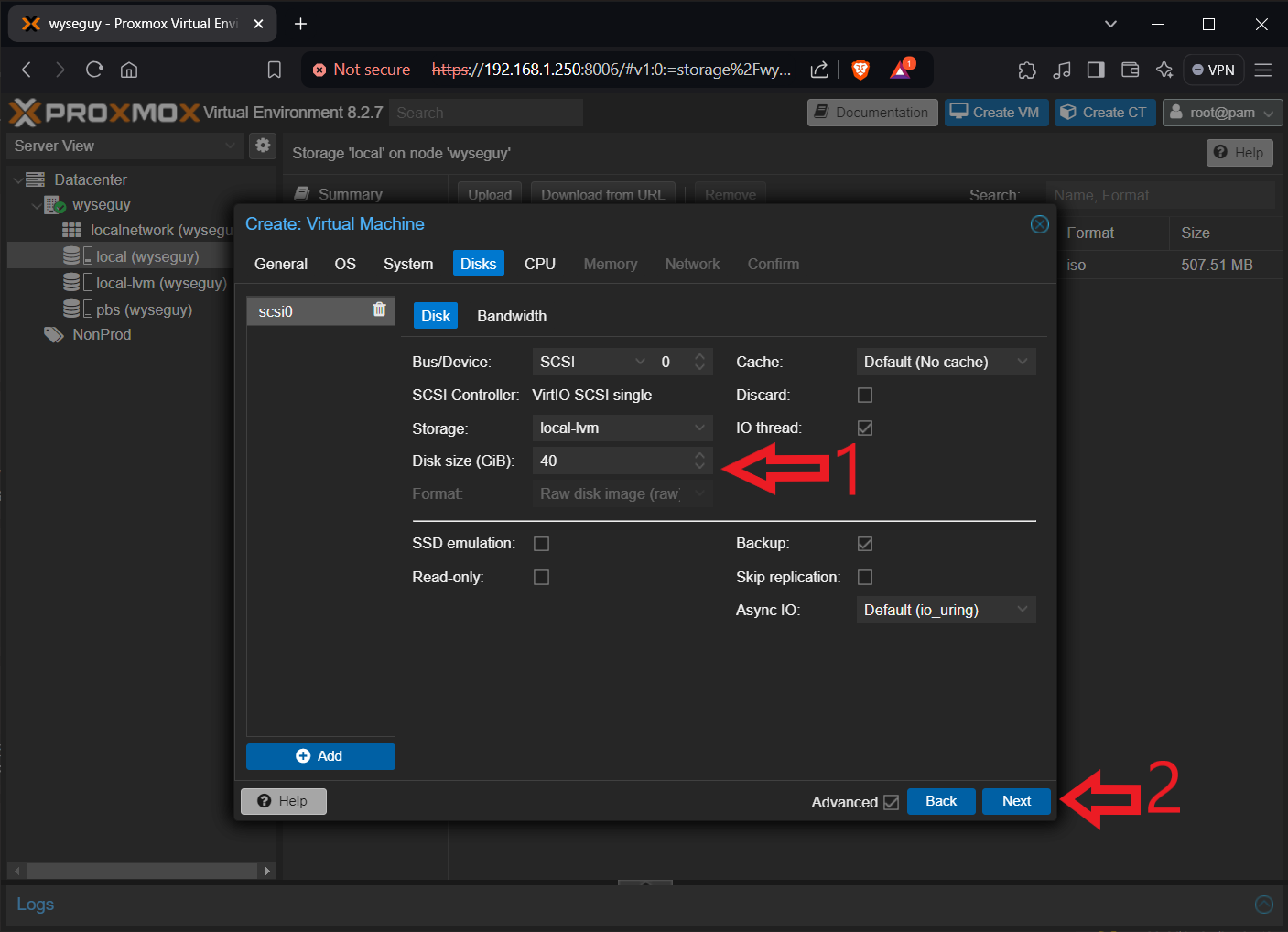Viewport: 1288px width, 932px height.
Task: Open Leo AI assistant icon
Action: point(1164,70)
